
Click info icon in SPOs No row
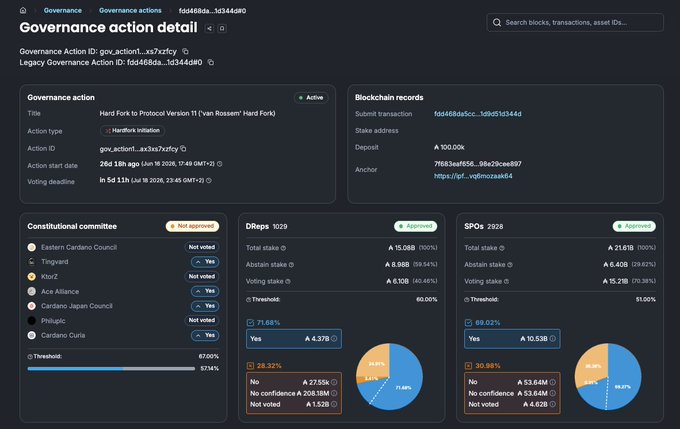tap(552, 382)
